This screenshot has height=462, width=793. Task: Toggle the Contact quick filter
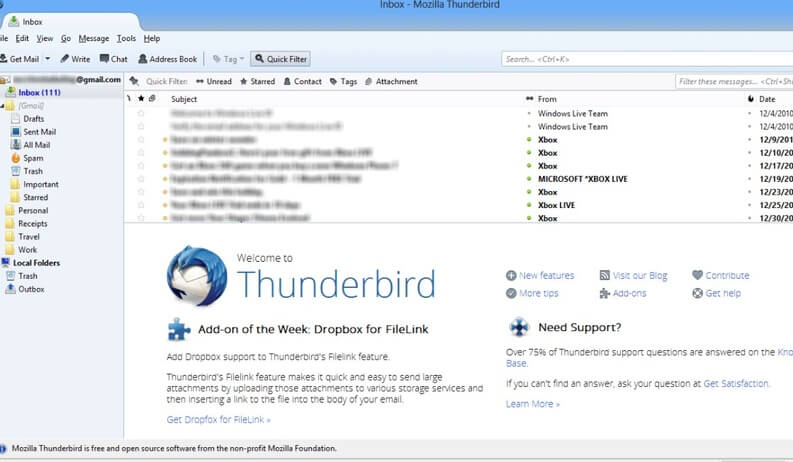(302, 81)
